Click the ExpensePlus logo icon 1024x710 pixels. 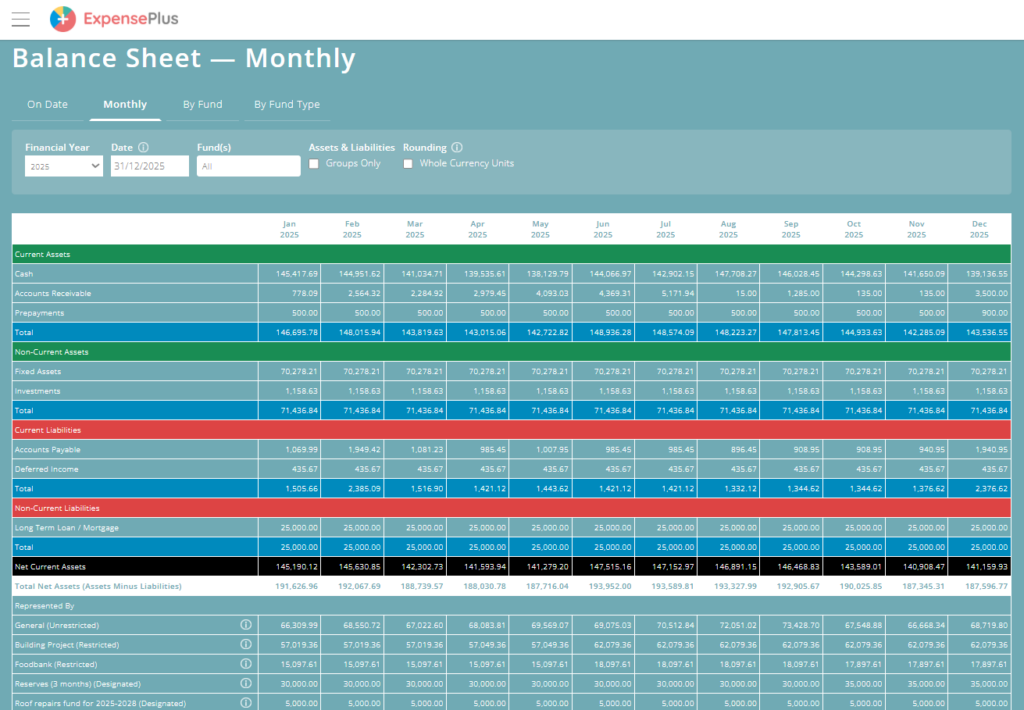coord(62,18)
